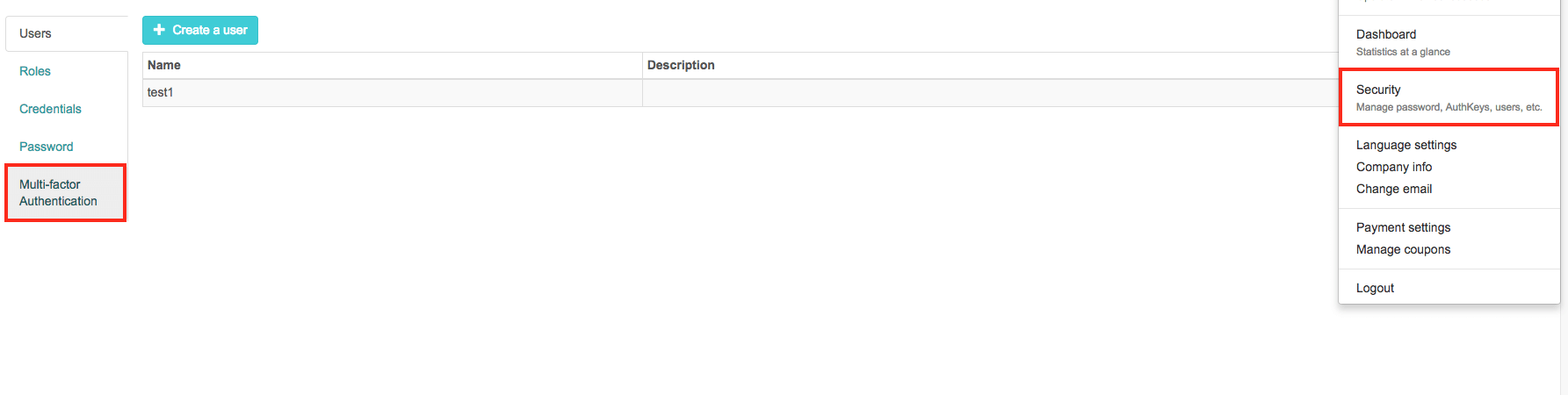Open Dashboard from the account menu
Viewport: 1568px width, 395px height.
pos(1386,34)
